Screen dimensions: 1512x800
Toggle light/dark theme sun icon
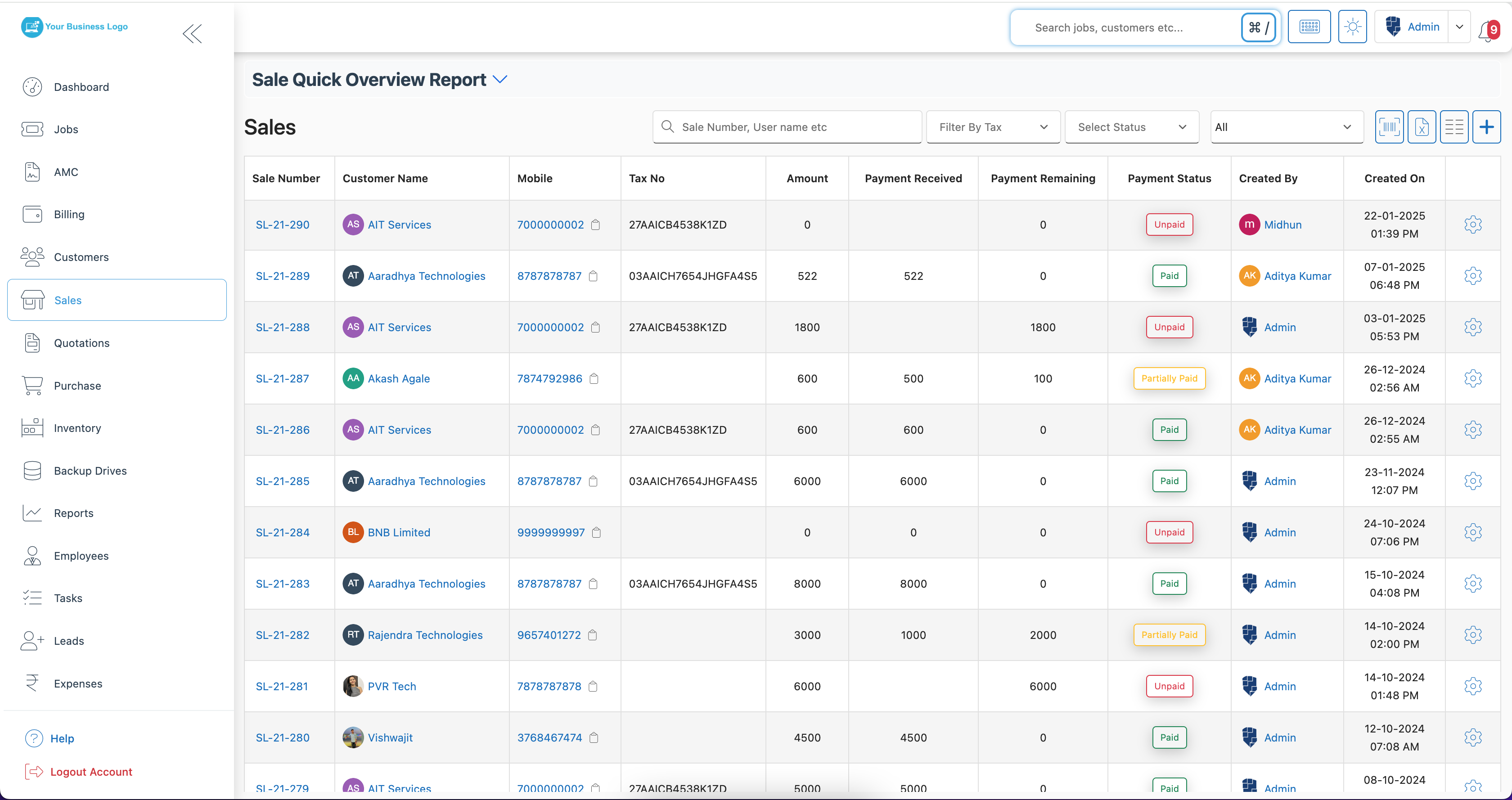pyautogui.click(x=1352, y=27)
